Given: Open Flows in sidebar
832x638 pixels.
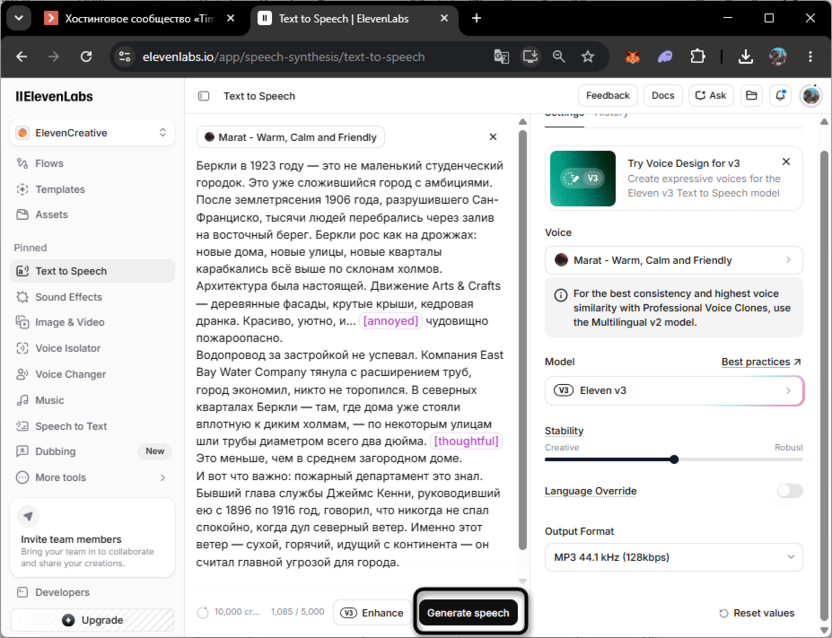Looking at the screenshot, I should [92, 163].
